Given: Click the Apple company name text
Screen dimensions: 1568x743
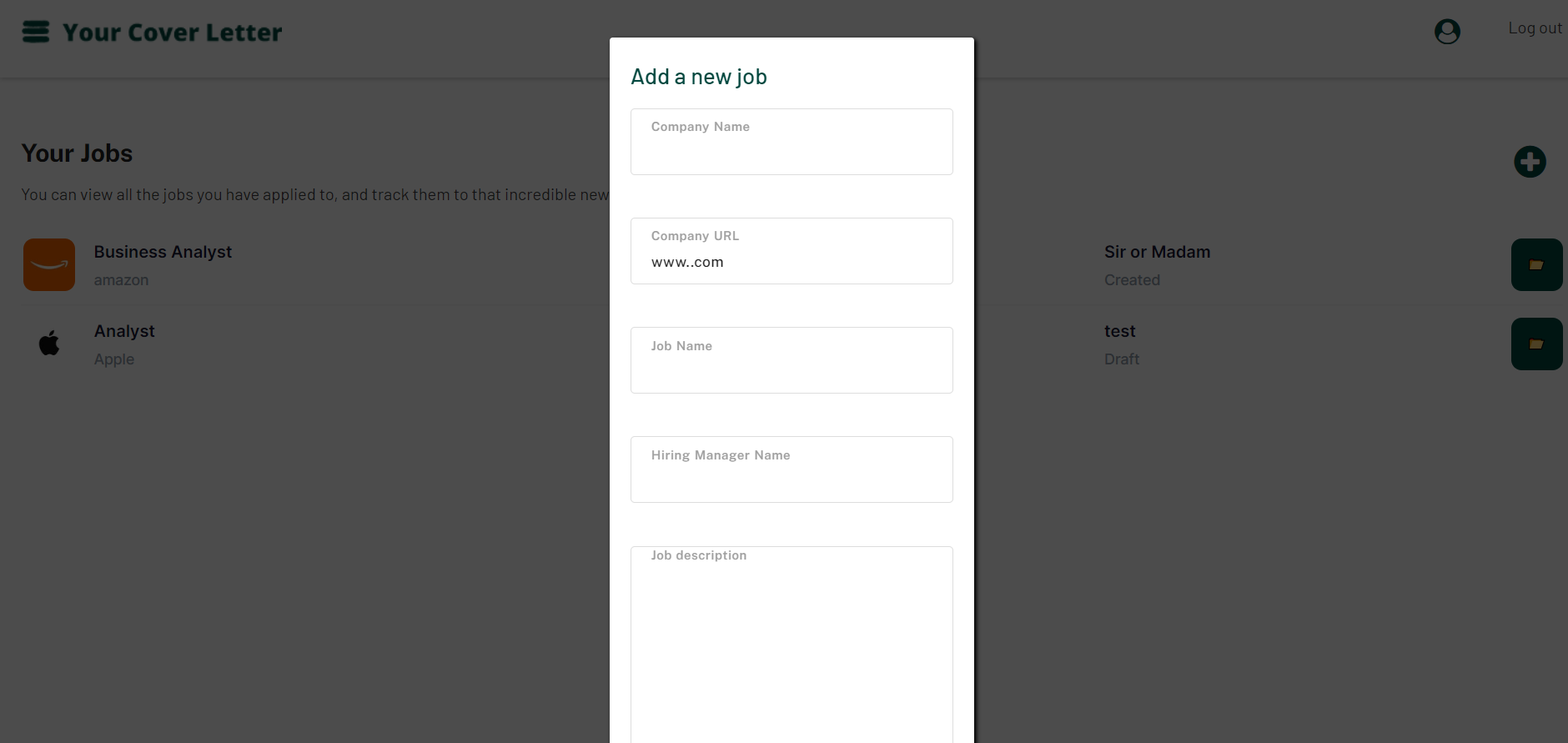Looking at the screenshot, I should pos(114,359).
